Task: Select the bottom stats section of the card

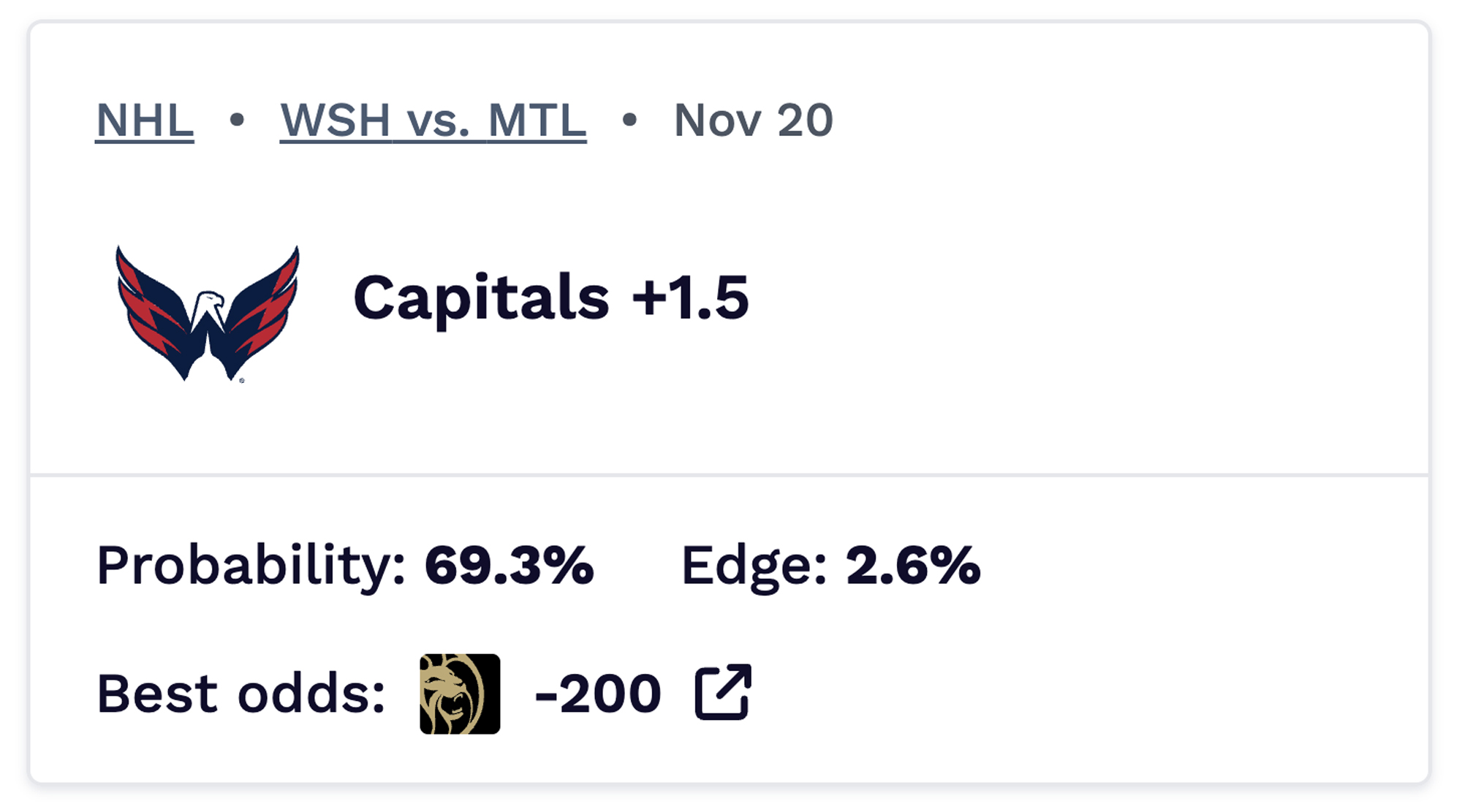Action: pyautogui.click(x=731, y=629)
